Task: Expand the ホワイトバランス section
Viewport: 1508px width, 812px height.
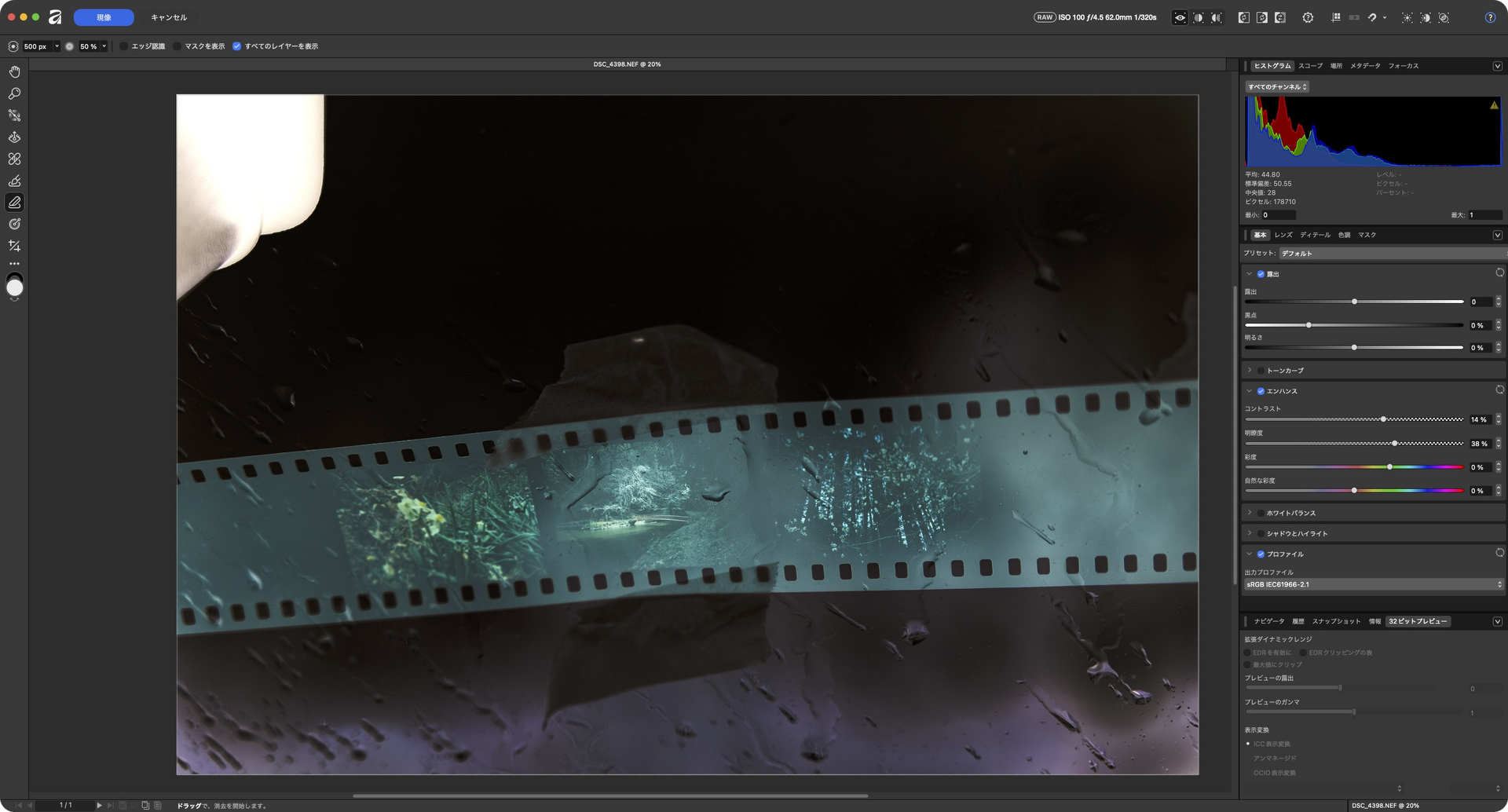Action: coord(1250,513)
